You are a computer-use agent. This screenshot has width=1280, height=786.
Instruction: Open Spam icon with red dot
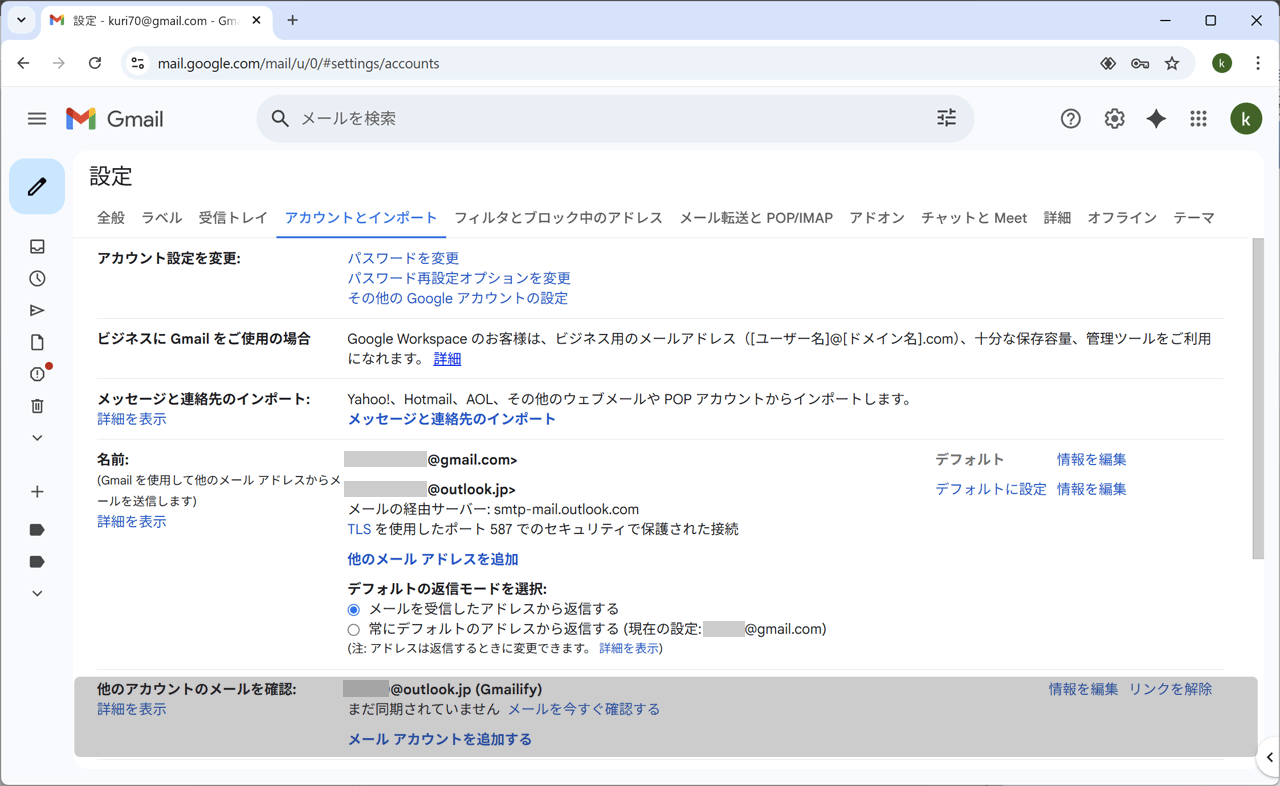[38, 374]
